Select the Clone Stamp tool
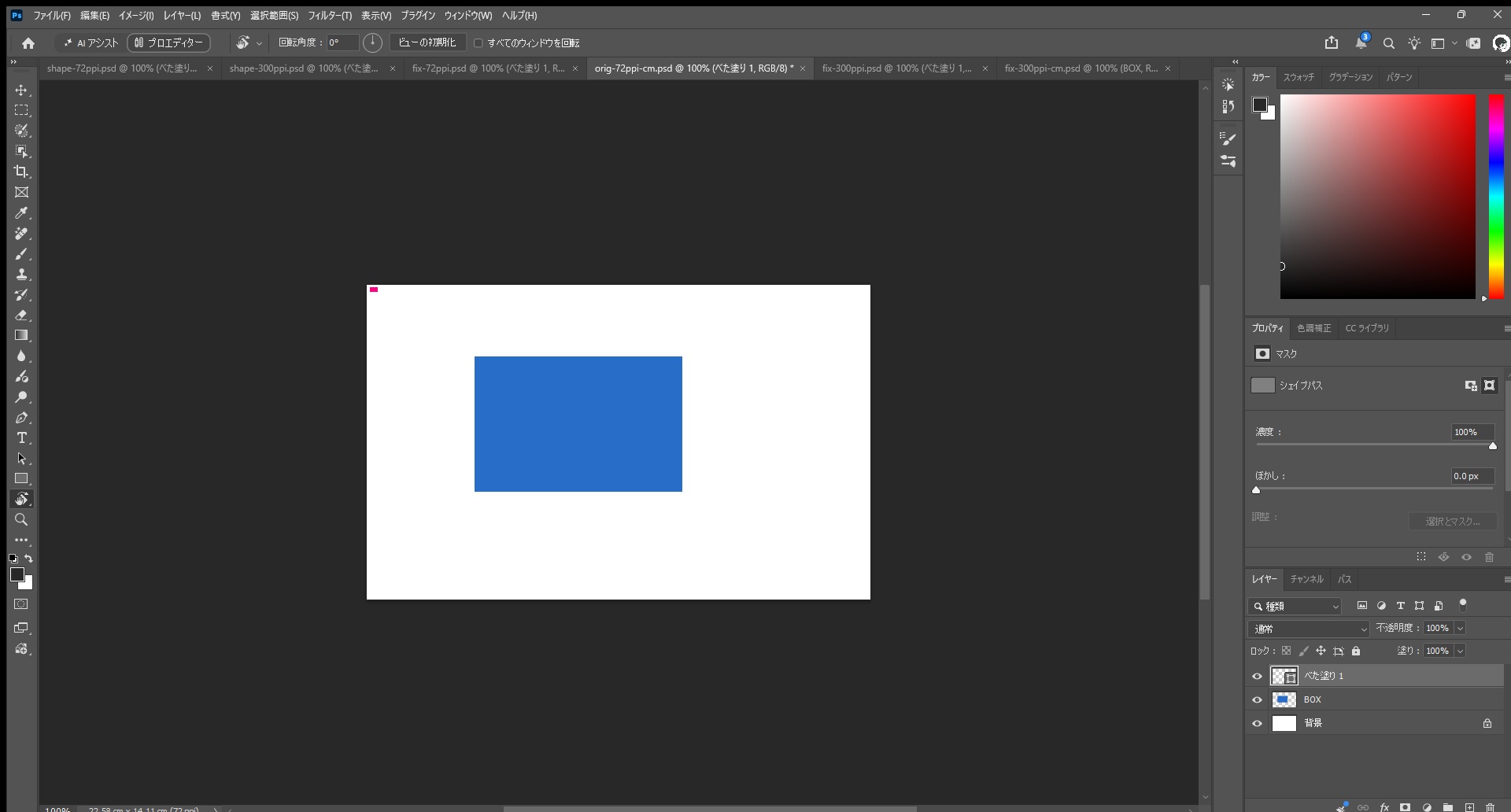 [21, 274]
